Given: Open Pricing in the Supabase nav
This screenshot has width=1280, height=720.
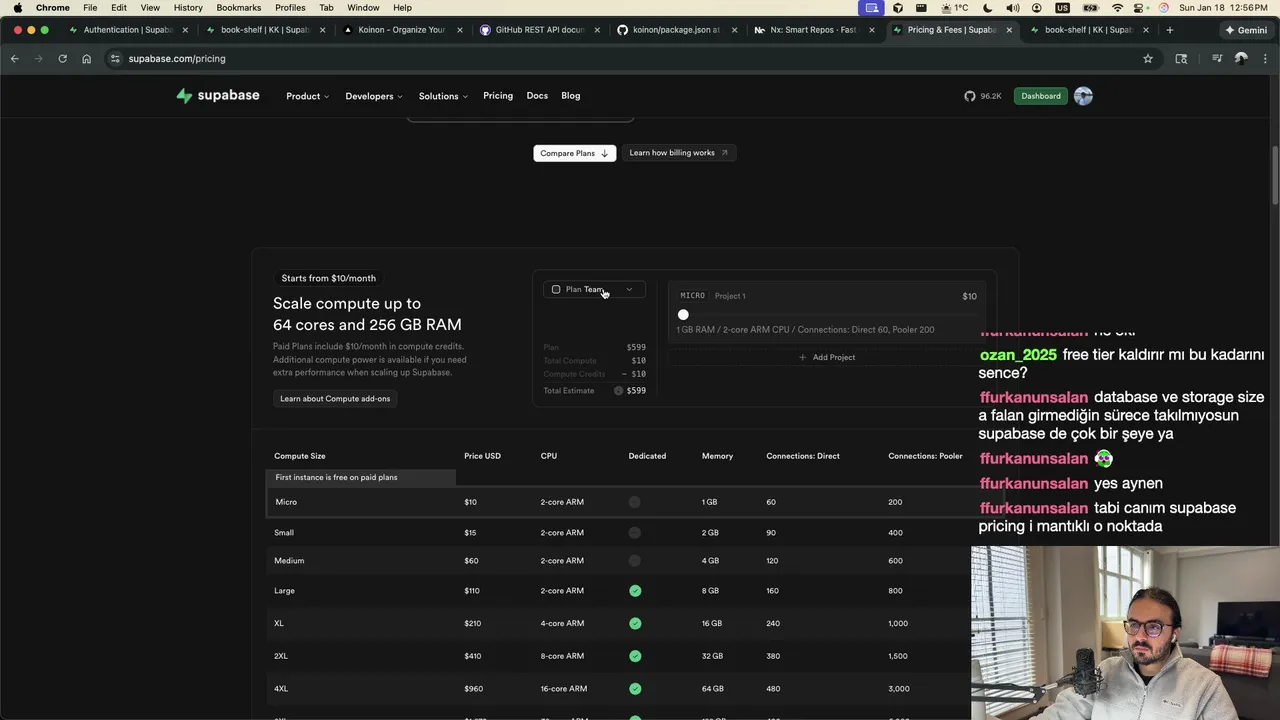Looking at the screenshot, I should 498,96.
